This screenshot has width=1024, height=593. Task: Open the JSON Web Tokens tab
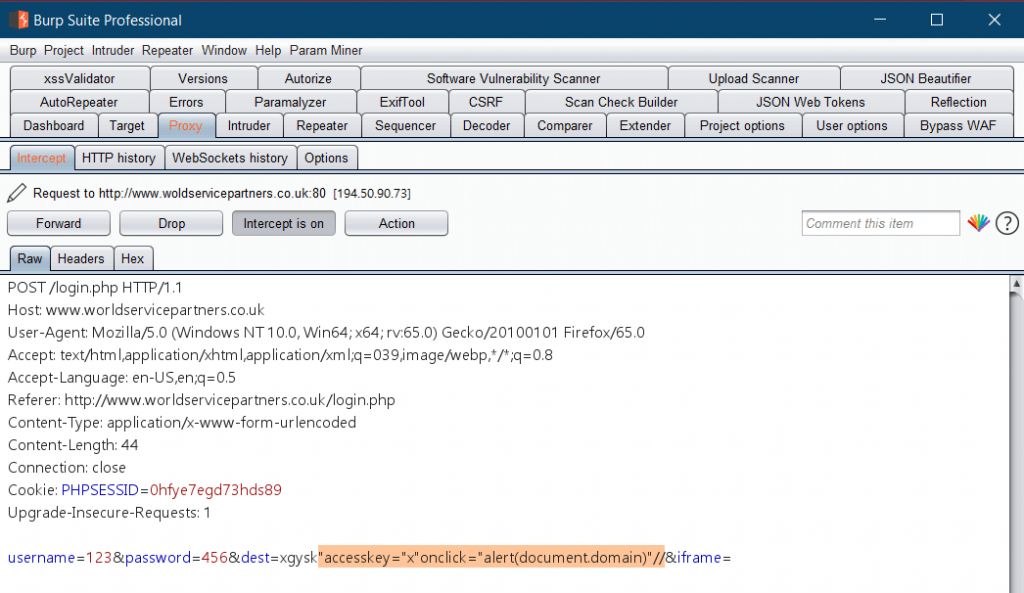click(x=810, y=102)
